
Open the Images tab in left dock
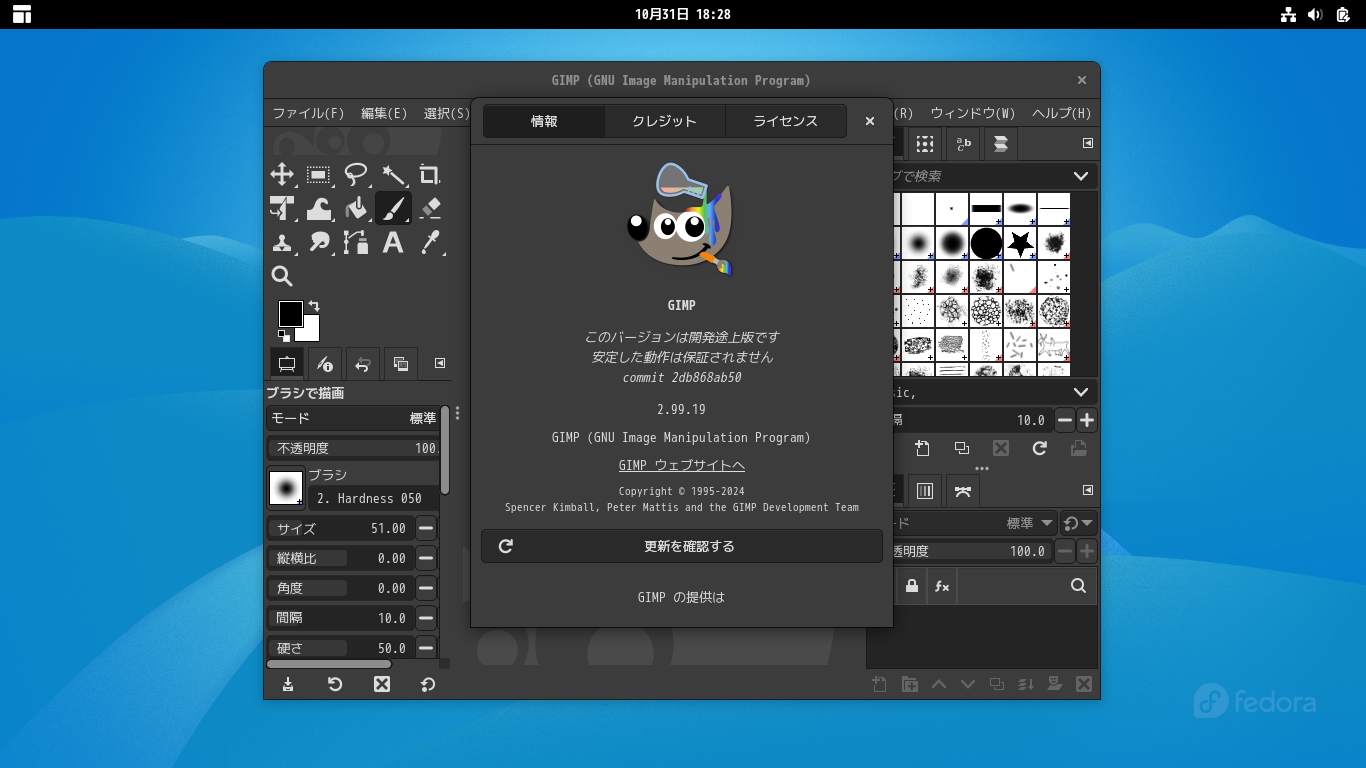400,364
